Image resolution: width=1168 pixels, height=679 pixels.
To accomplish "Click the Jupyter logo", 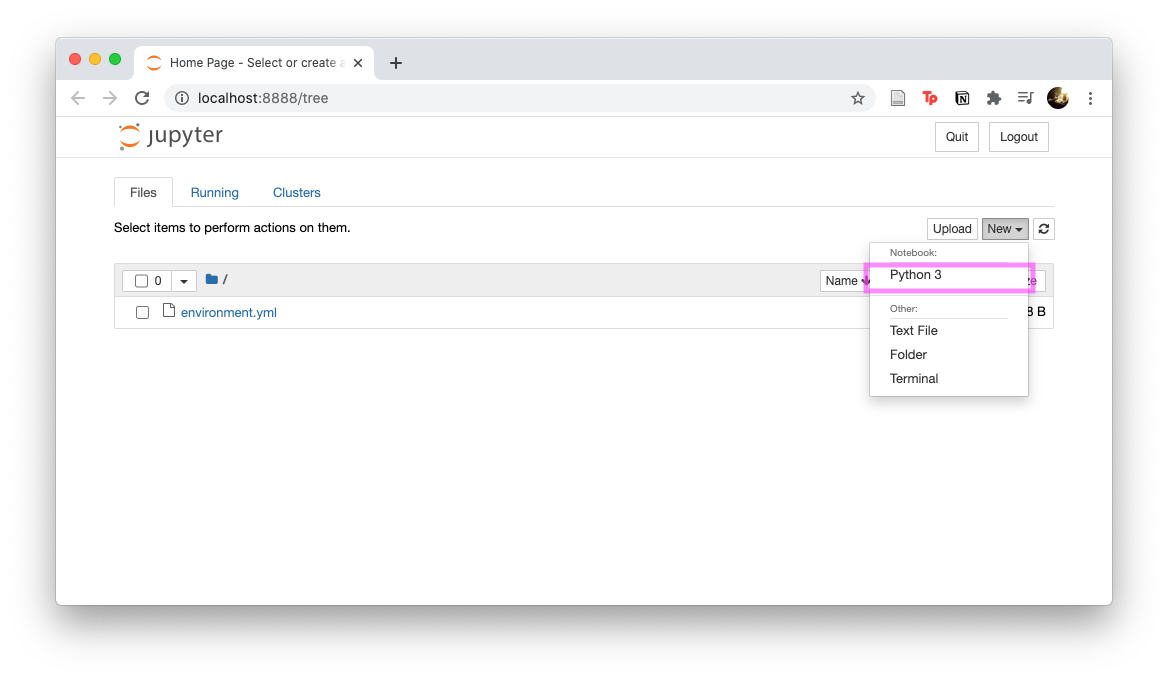I will pos(171,136).
